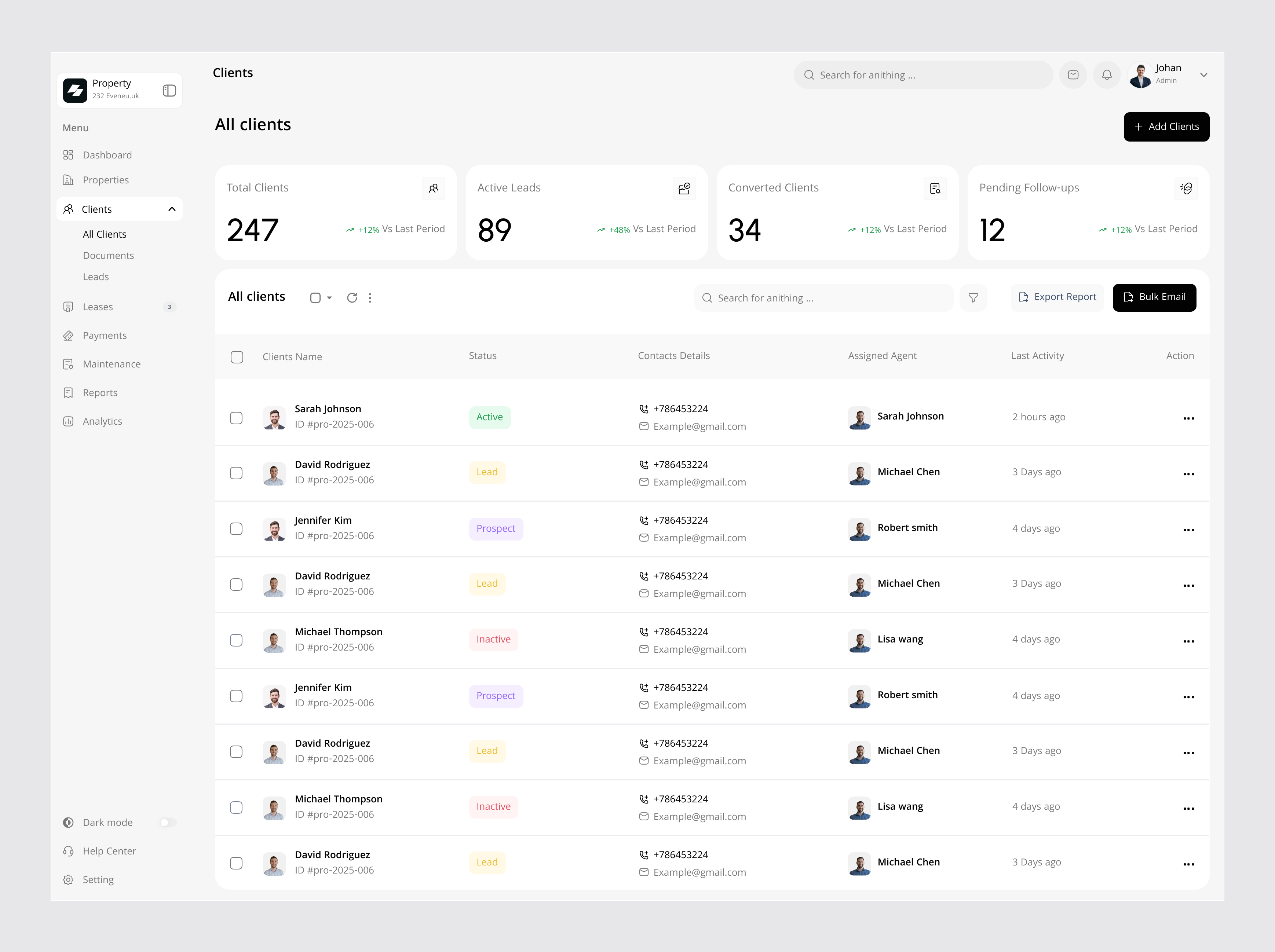
Task: Open the Dashboard section from sidebar
Action: point(107,154)
